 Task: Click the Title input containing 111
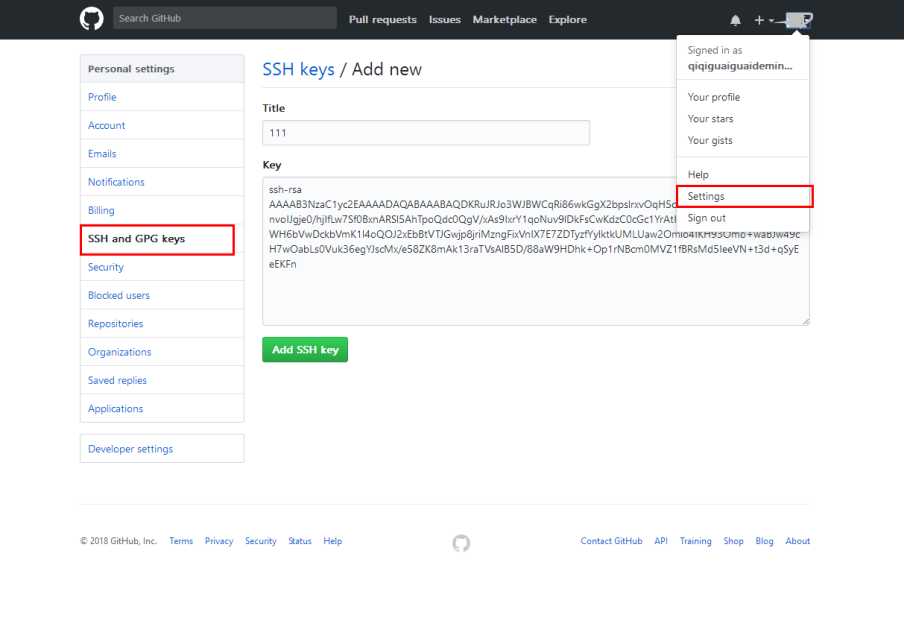point(426,133)
